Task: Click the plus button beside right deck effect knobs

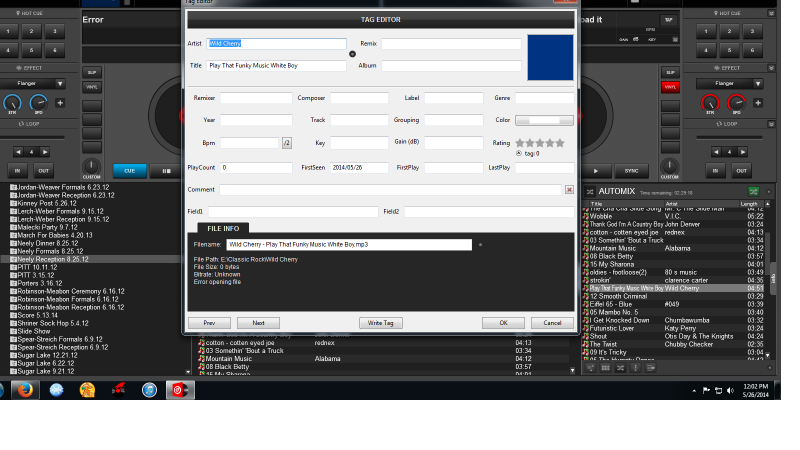Action: tap(758, 103)
